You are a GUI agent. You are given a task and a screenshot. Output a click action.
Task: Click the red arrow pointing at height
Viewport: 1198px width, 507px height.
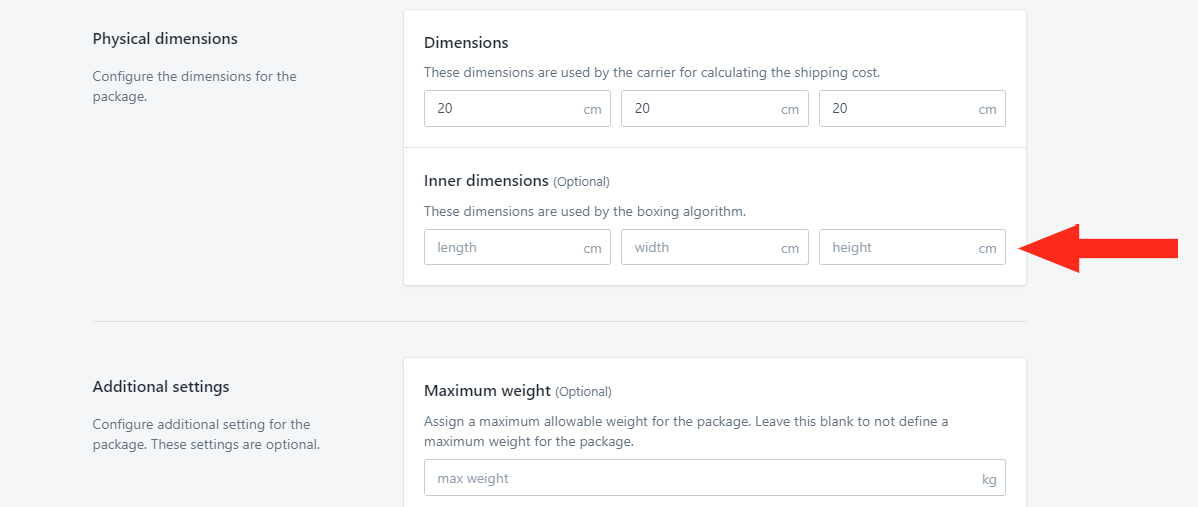[1099, 248]
